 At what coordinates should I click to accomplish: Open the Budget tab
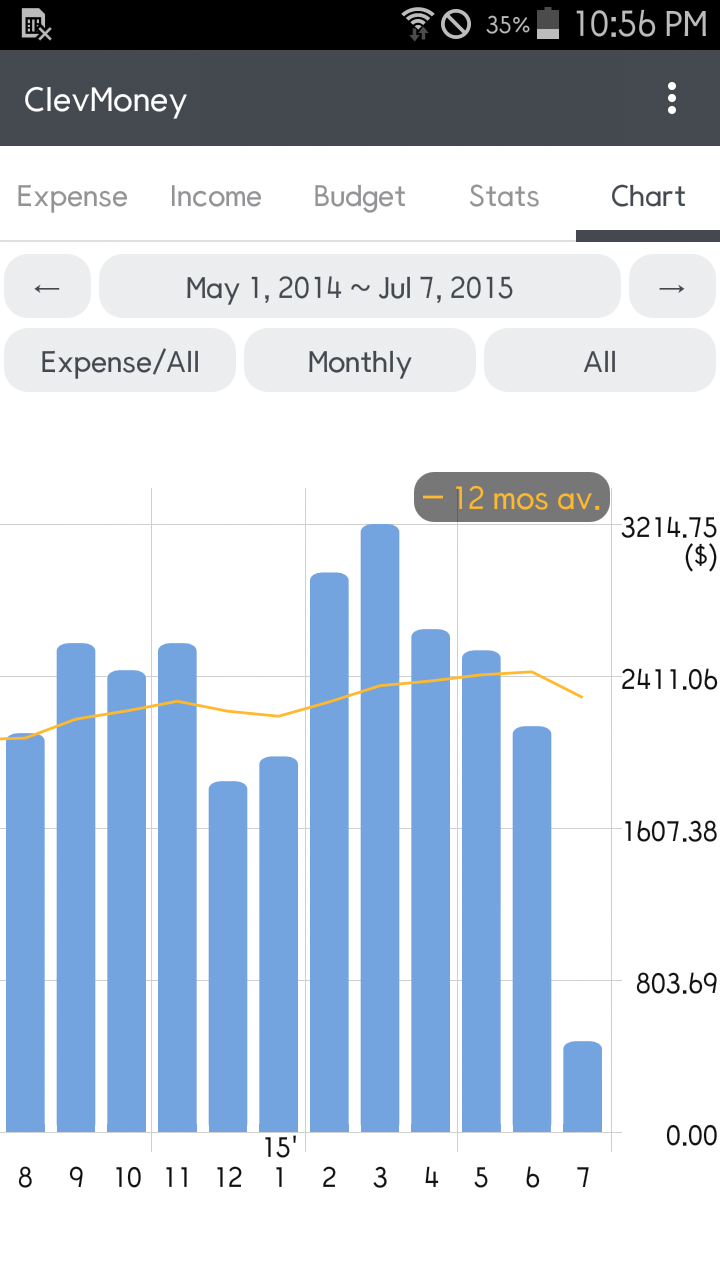click(360, 196)
